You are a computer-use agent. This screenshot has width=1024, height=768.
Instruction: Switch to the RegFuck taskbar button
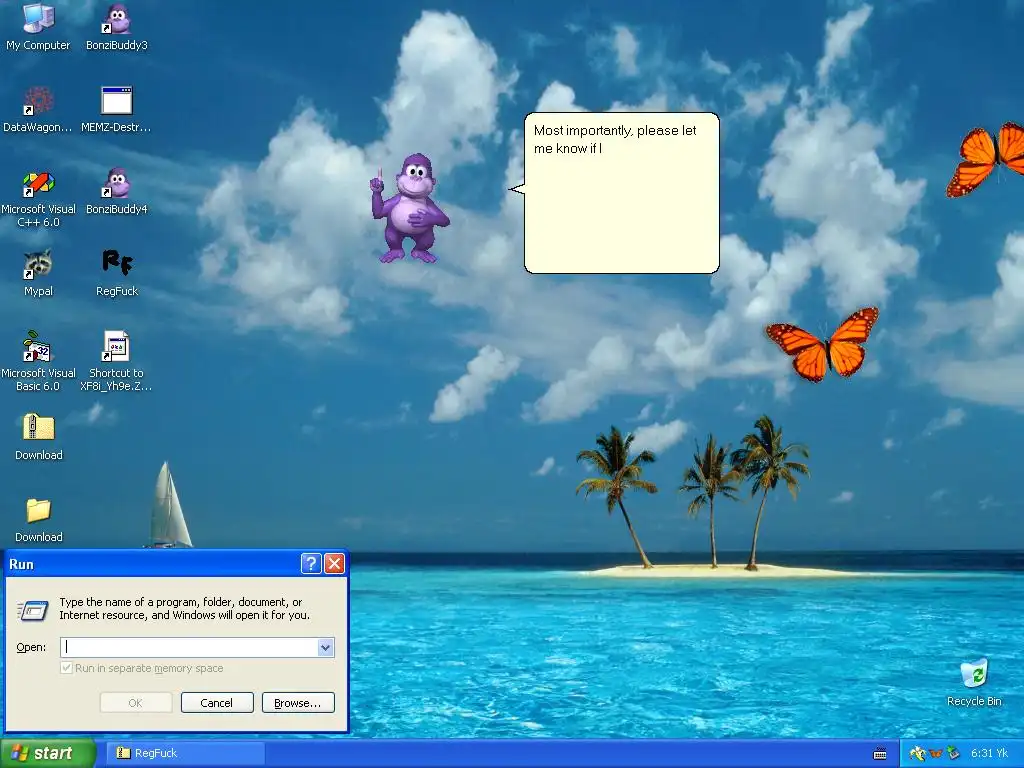185,753
